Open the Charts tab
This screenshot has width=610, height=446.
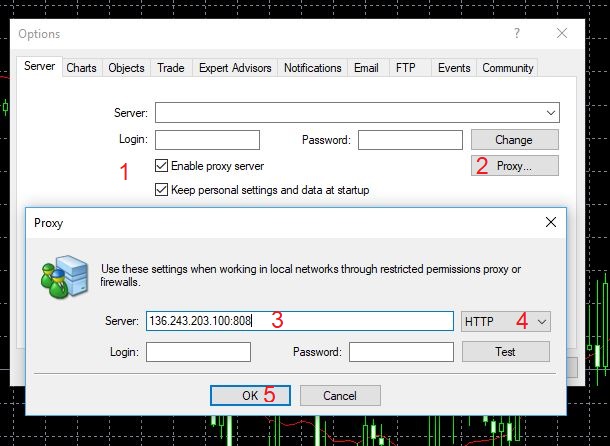[x=81, y=68]
